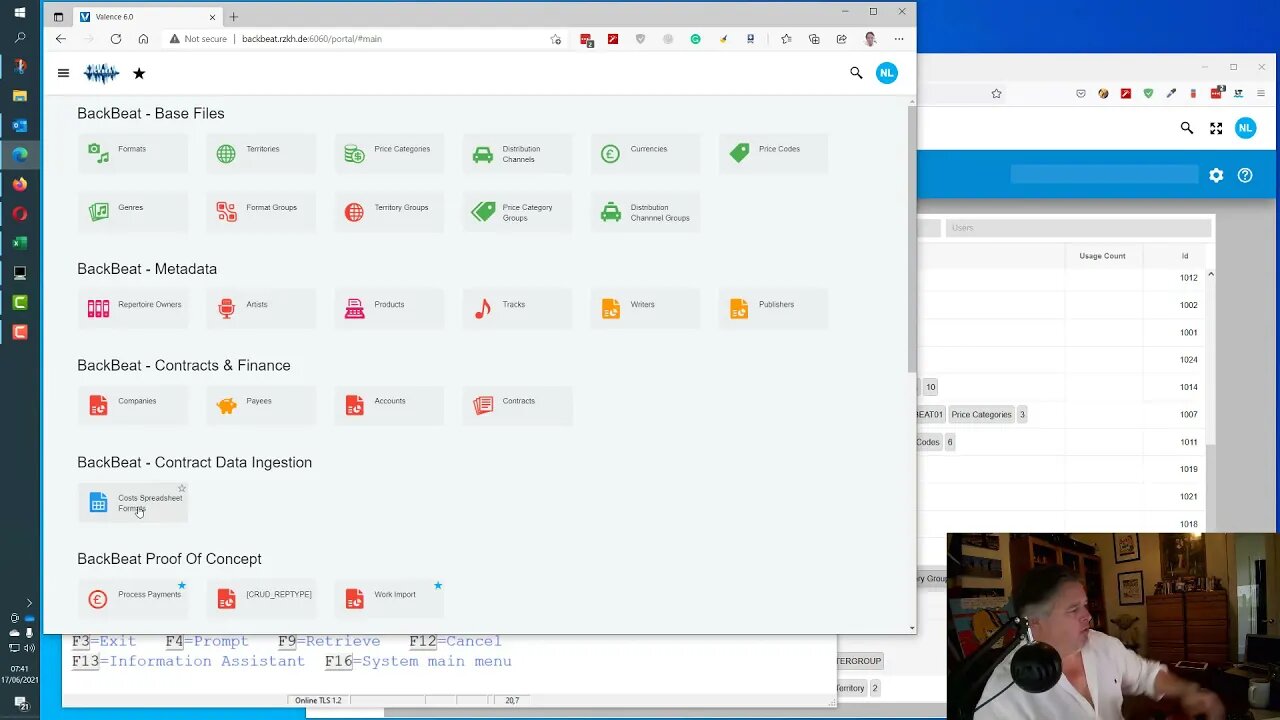Open help icon in background window

1245,175
